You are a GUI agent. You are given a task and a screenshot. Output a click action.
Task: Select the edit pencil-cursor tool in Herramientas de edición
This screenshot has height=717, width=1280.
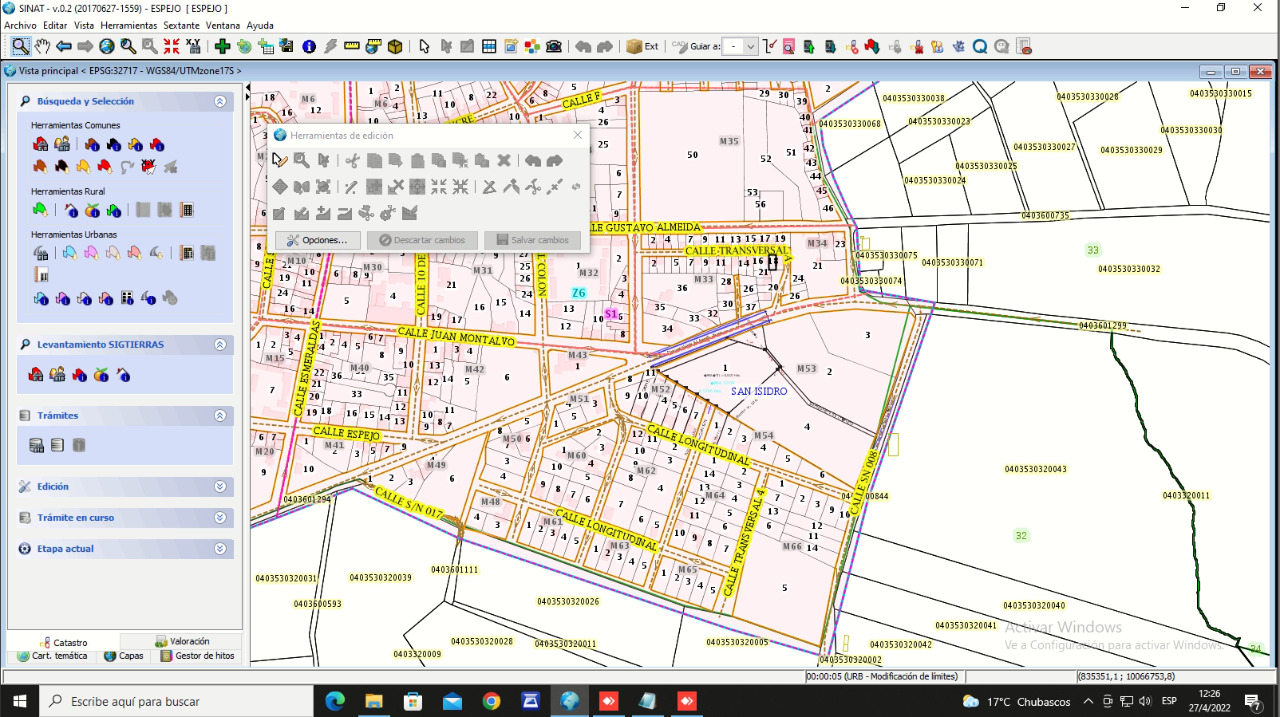(x=280, y=160)
